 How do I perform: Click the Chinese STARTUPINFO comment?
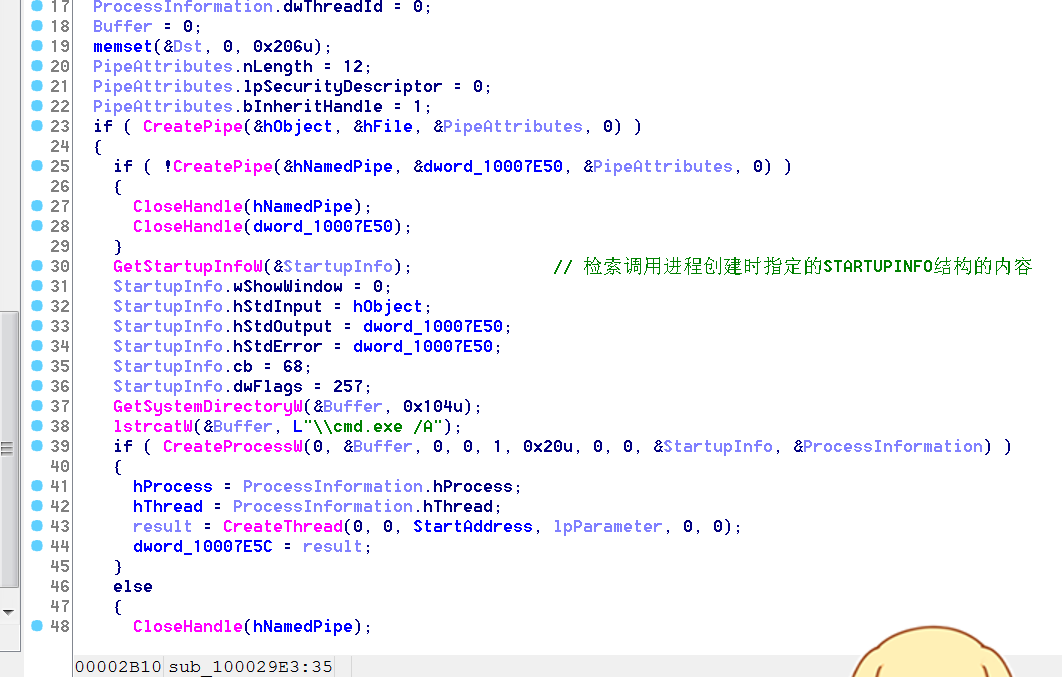pyautogui.click(x=792, y=266)
